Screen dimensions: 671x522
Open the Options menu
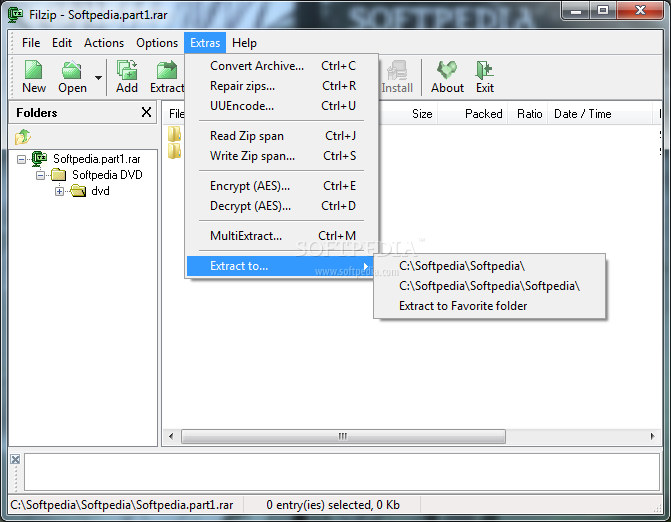[157, 43]
